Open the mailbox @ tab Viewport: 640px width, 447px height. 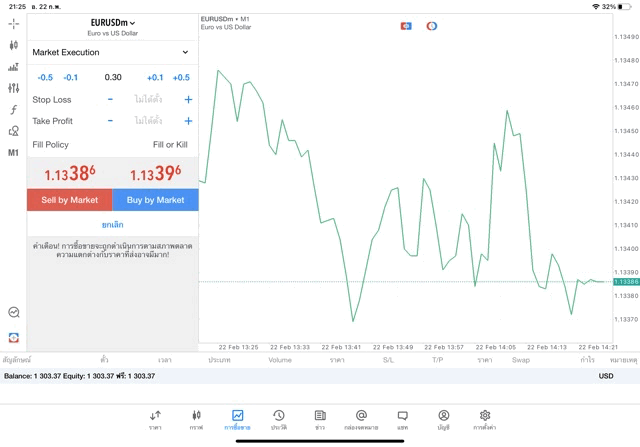pyautogui.click(x=361, y=419)
